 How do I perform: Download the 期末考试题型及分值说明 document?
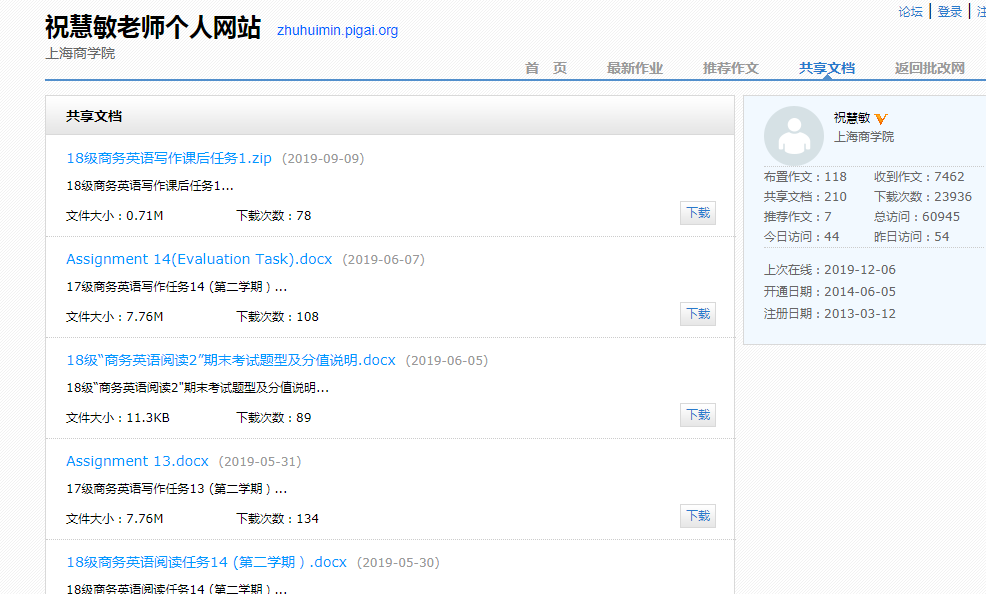[x=698, y=415]
